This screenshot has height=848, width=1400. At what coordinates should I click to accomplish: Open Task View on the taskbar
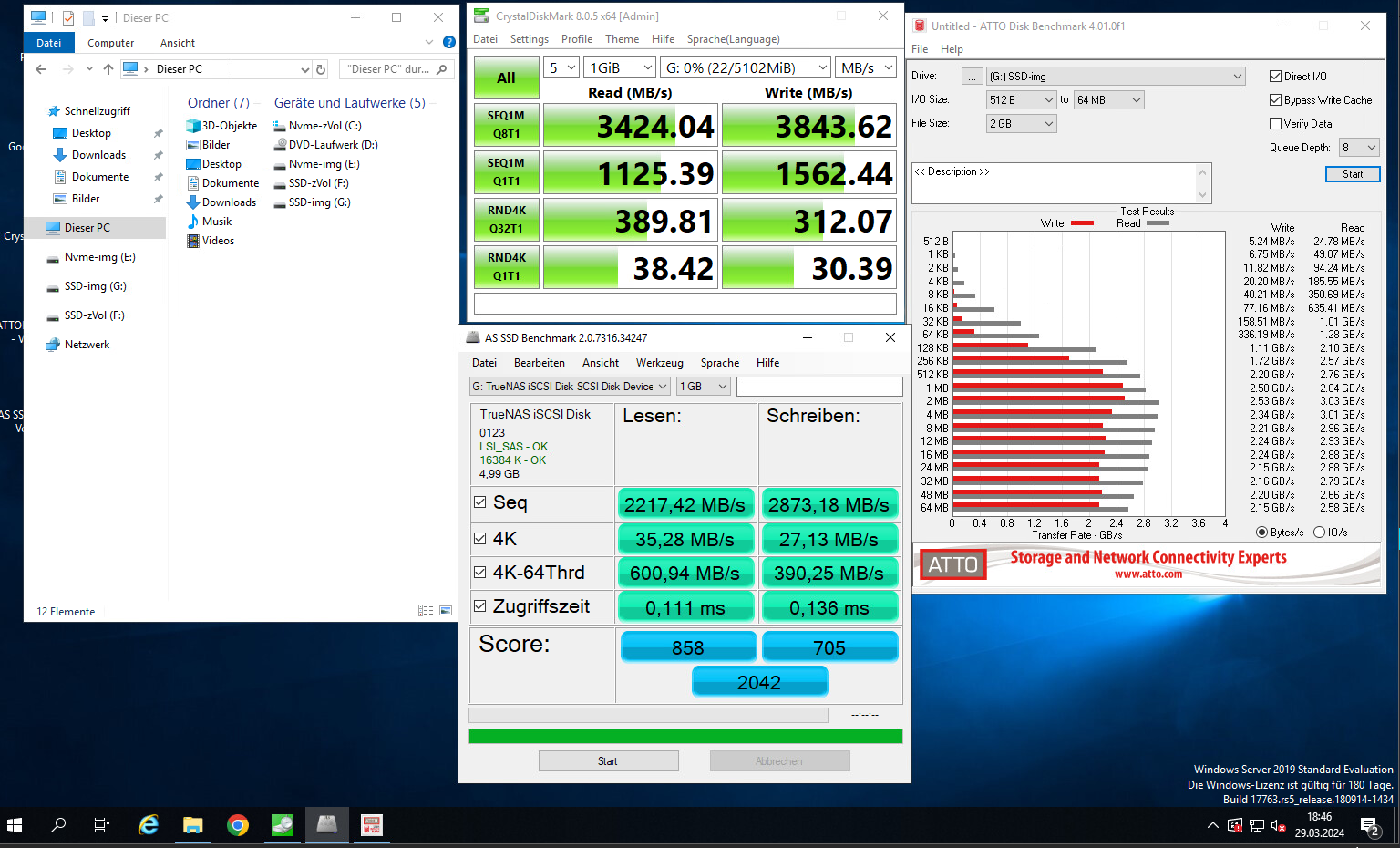point(102,825)
